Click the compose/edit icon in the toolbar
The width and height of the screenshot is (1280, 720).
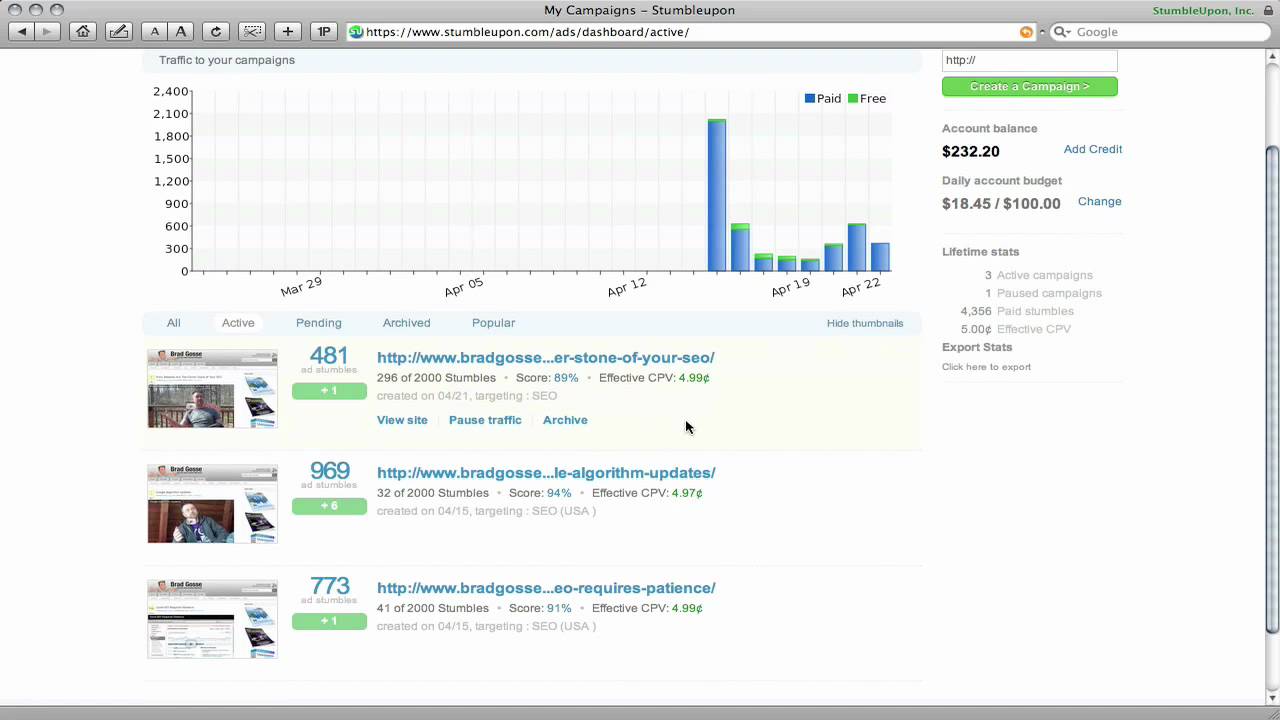pos(118,31)
